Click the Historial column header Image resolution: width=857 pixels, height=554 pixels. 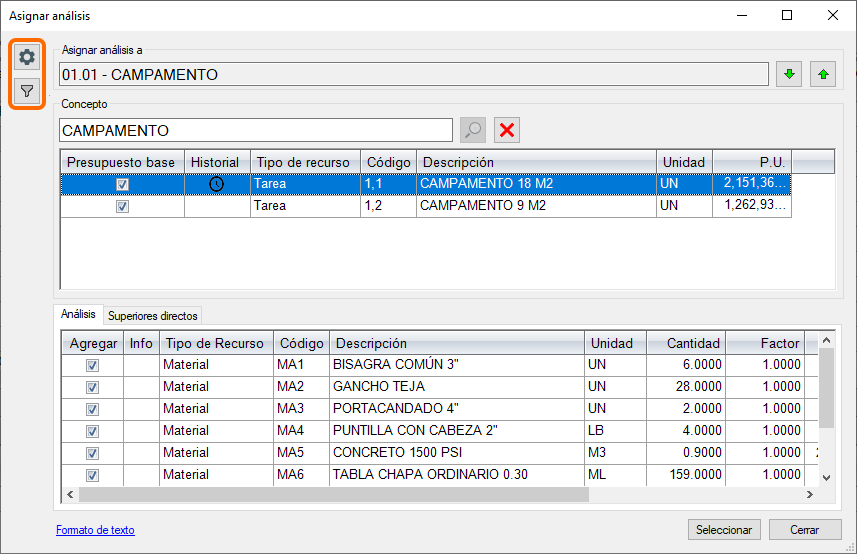coord(217,162)
